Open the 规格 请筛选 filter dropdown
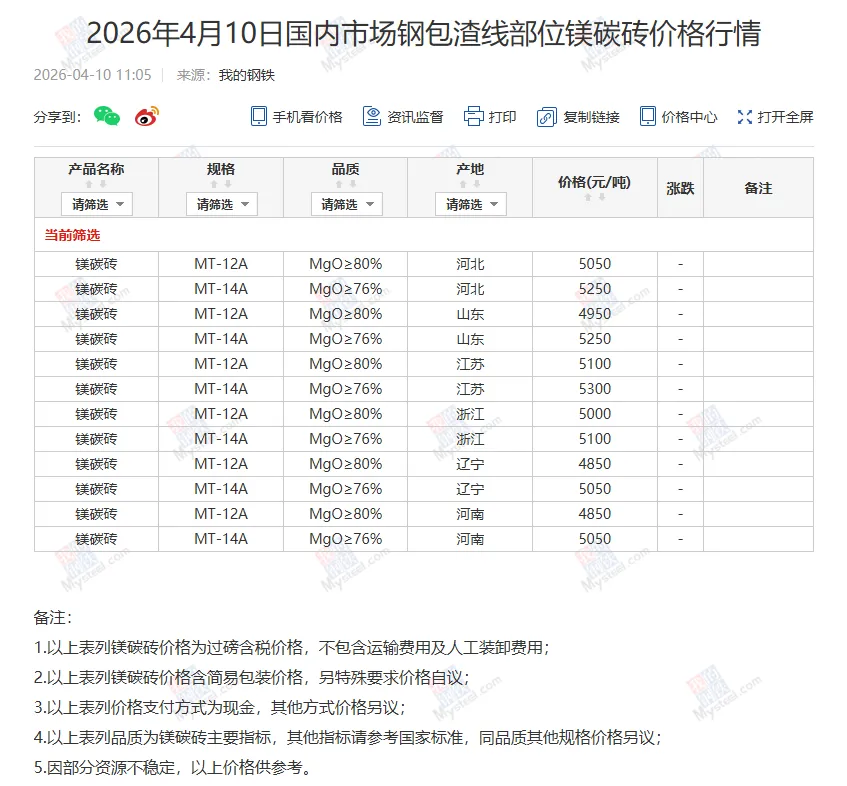 (221, 203)
